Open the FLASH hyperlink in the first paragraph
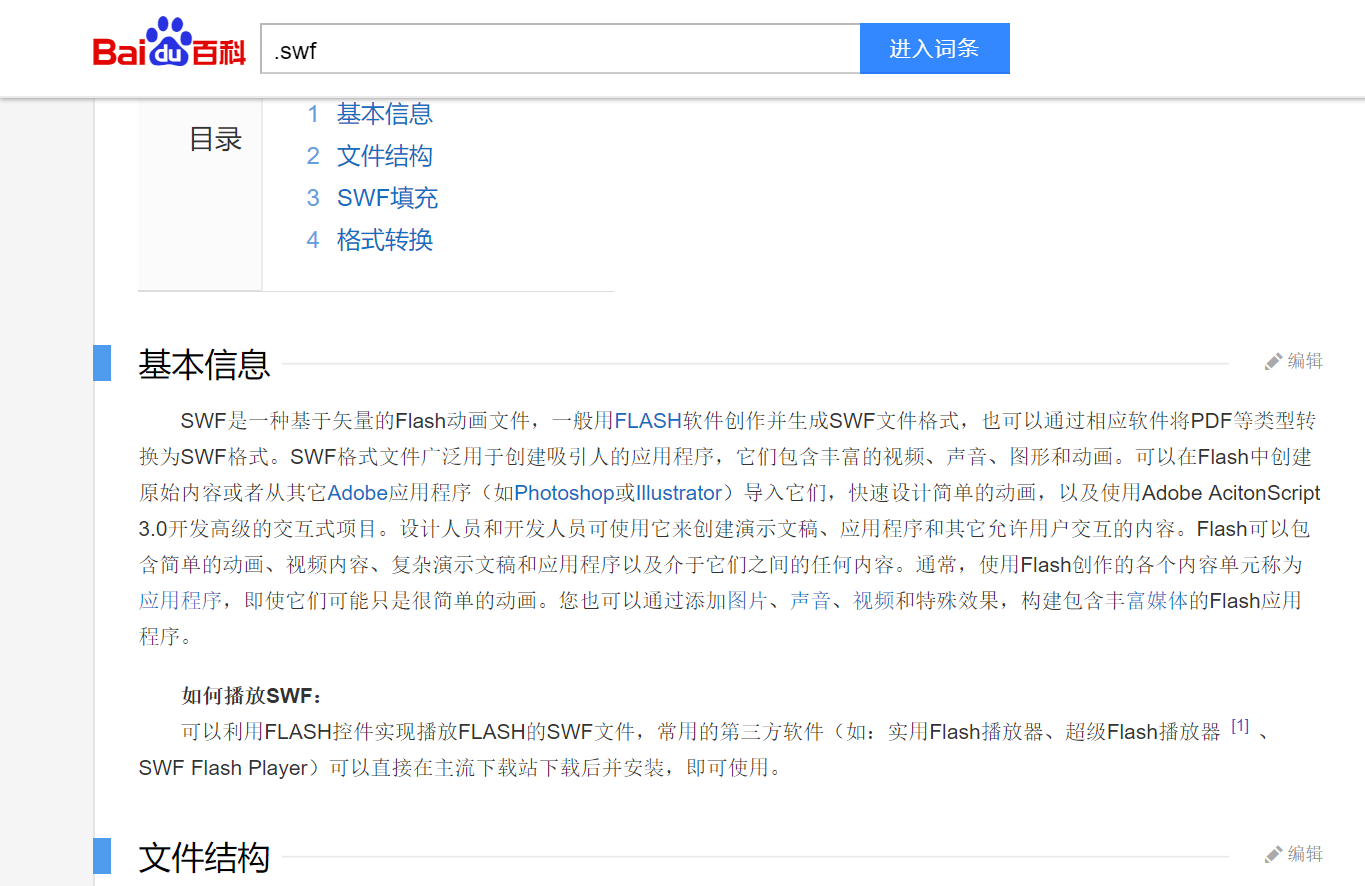Viewport: 1365px width, 886px height. point(647,420)
